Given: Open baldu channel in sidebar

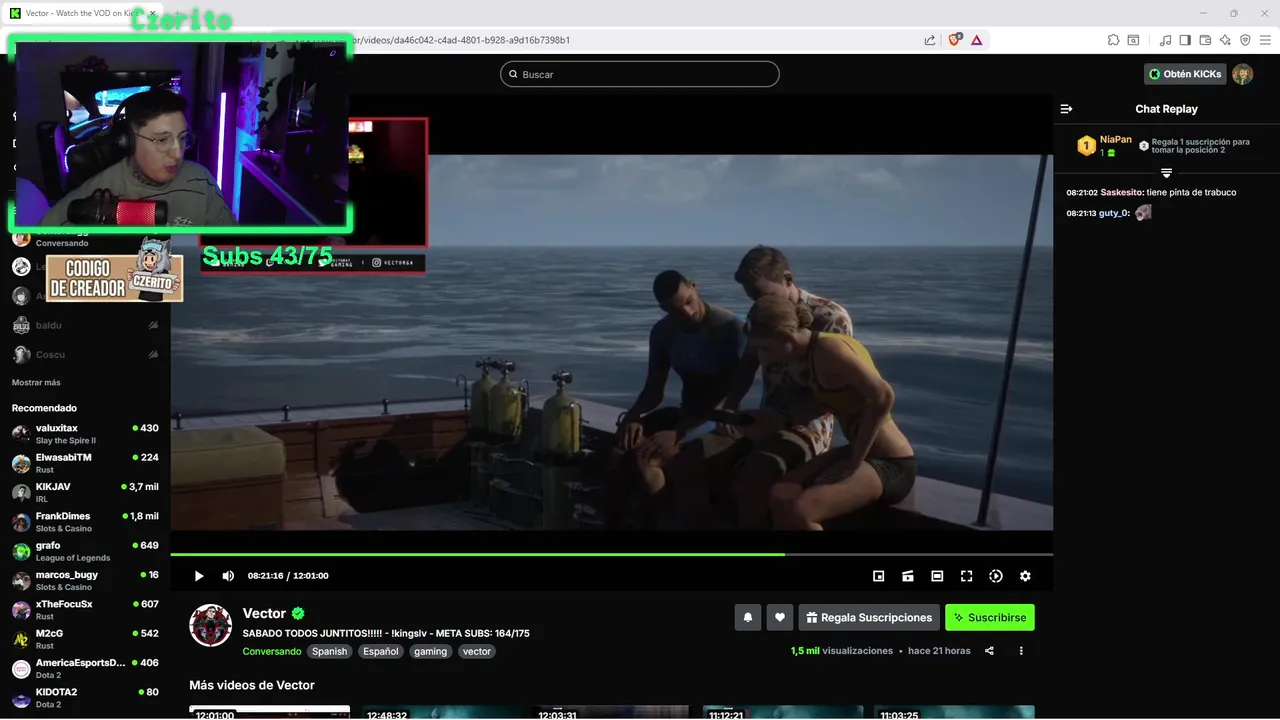Looking at the screenshot, I should (x=85, y=325).
